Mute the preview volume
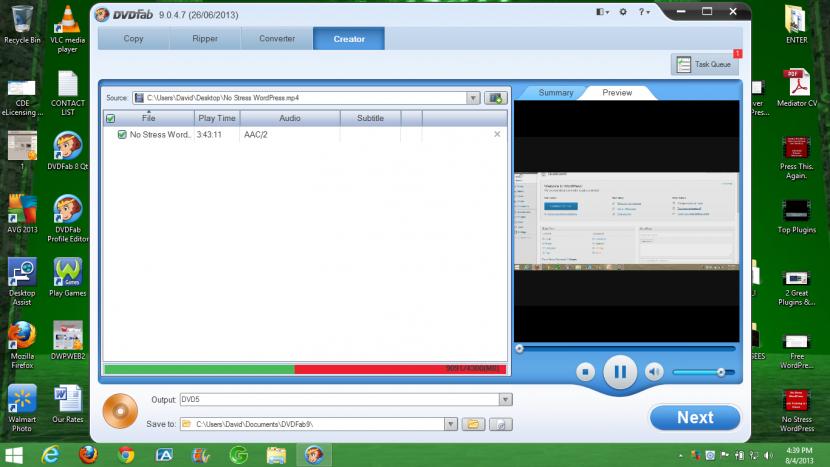Image resolution: width=830 pixels, height=467 pixels. tap(654, 372)
